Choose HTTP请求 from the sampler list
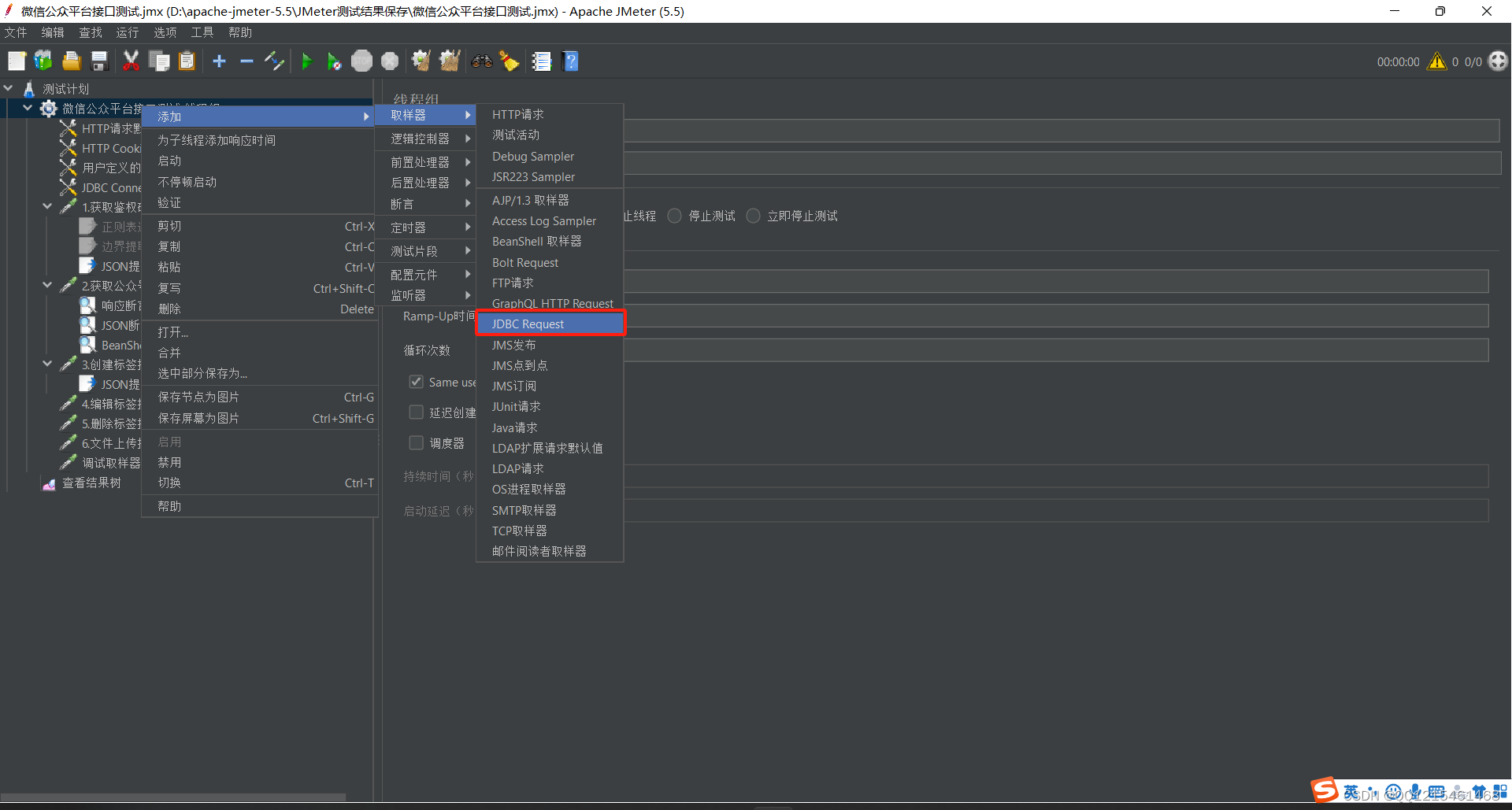Viewport: 1512px width, 810px height. pos(550,115)
